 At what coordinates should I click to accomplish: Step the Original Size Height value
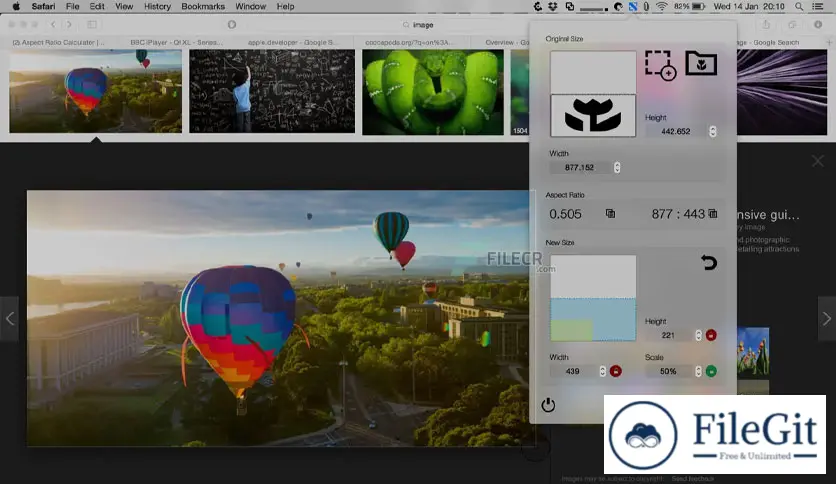pos(712,131)
